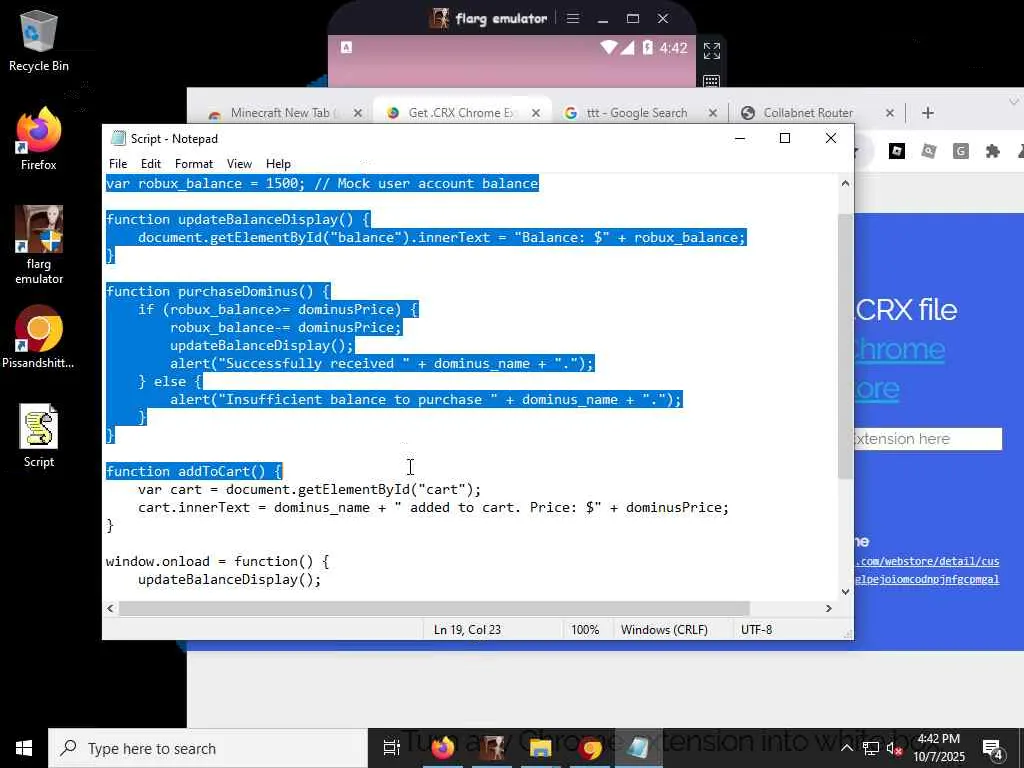Open the Recycle Bin desktop icon
The width and height of the screenshot is (1024, 768).
click(39, 40)
